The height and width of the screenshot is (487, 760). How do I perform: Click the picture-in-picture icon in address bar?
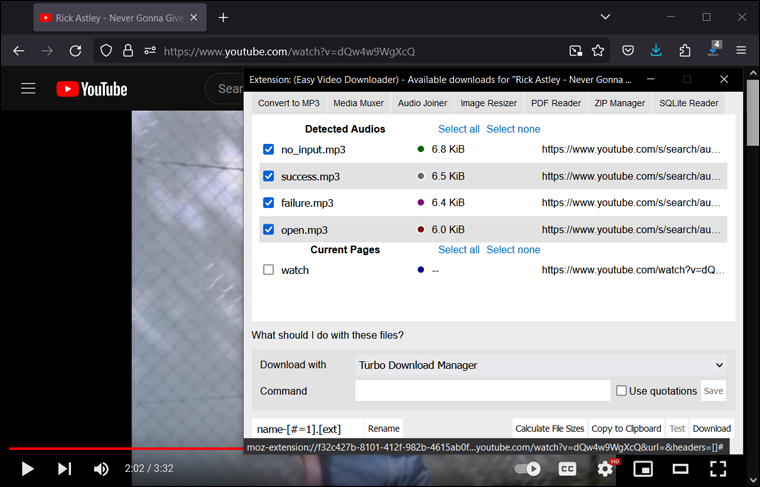(x=576, y=50)
